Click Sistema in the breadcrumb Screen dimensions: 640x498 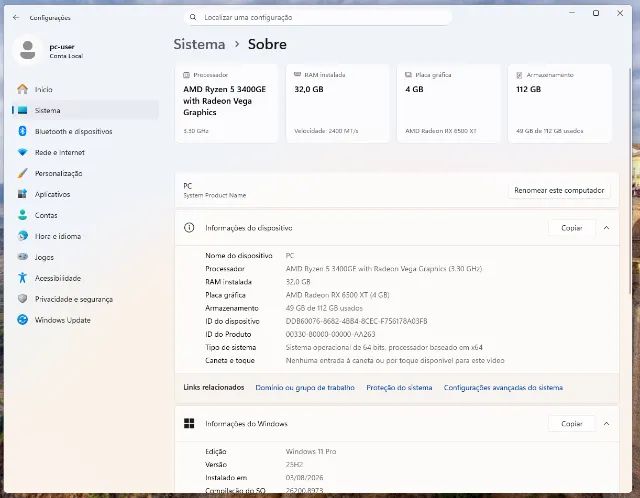(x=199, y=44)
